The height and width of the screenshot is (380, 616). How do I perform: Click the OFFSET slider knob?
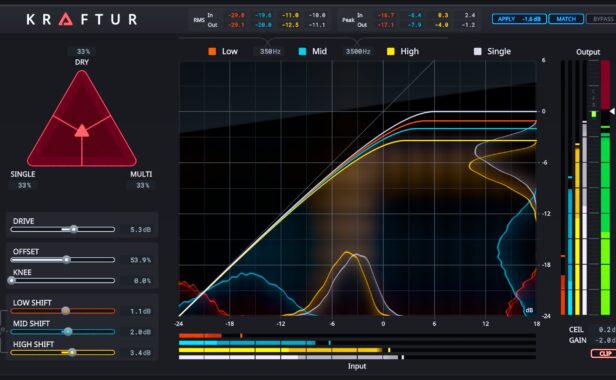66,260
